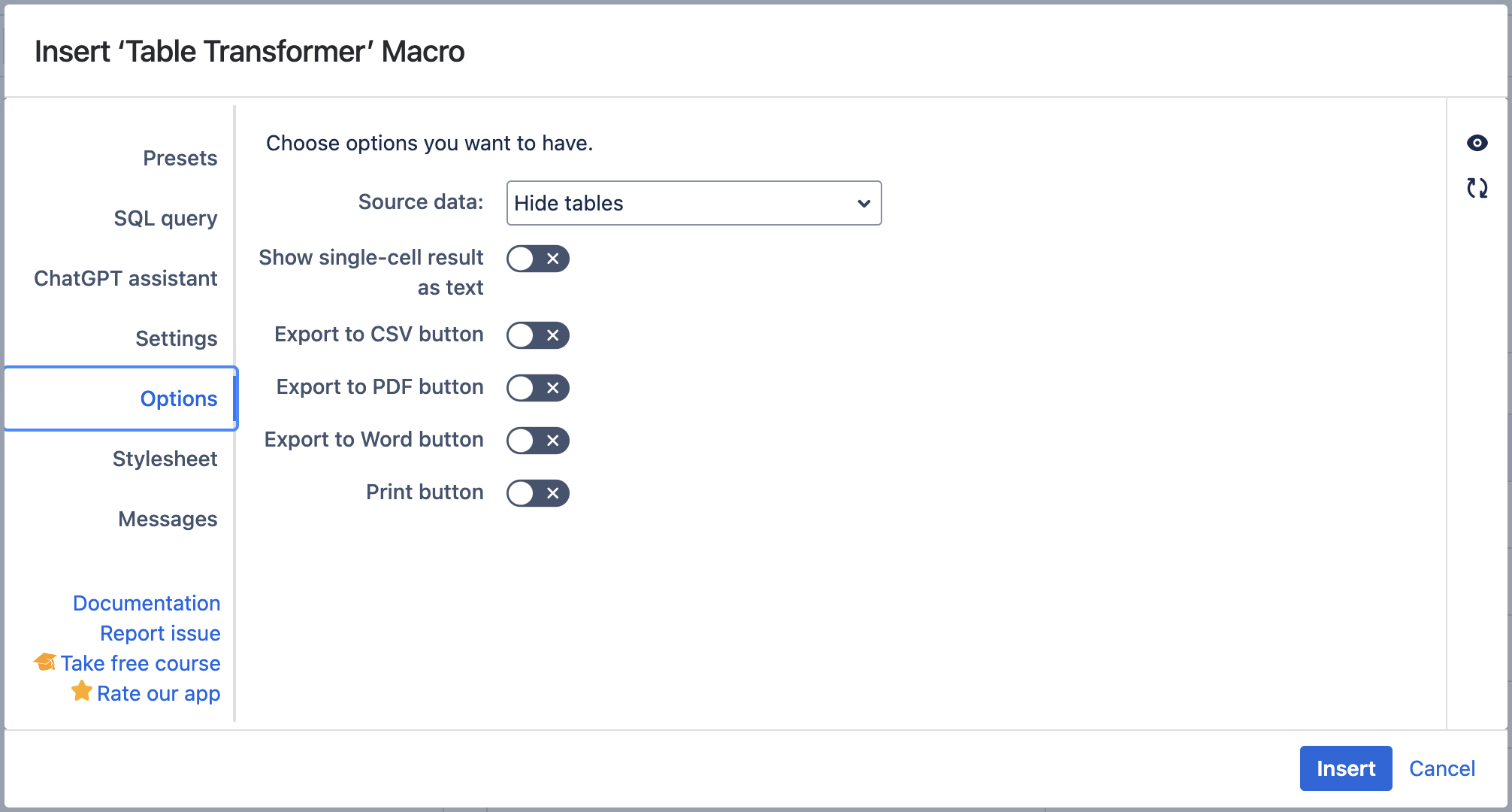Screen dimensions: 1512x812
Task: Toggle the Print button option
Action: click(x=537, y=493)
